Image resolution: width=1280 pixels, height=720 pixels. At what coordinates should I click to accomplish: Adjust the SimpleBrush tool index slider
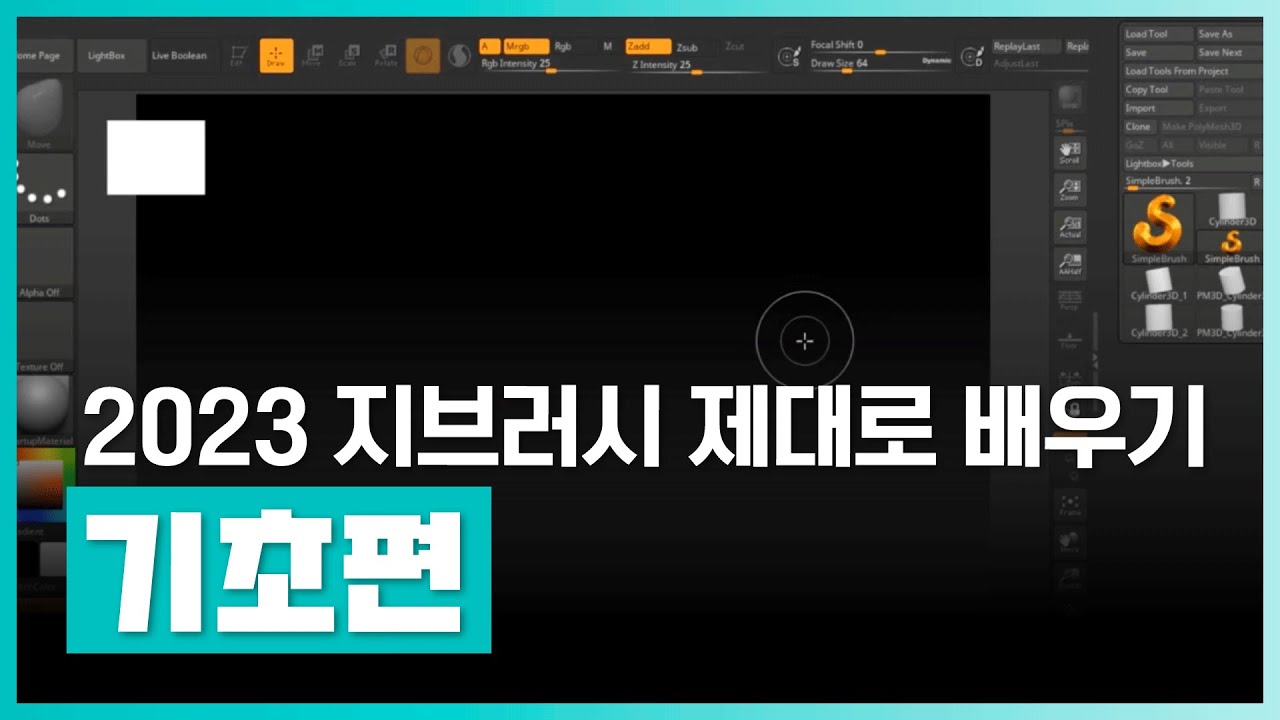[x=1187, y=183]
